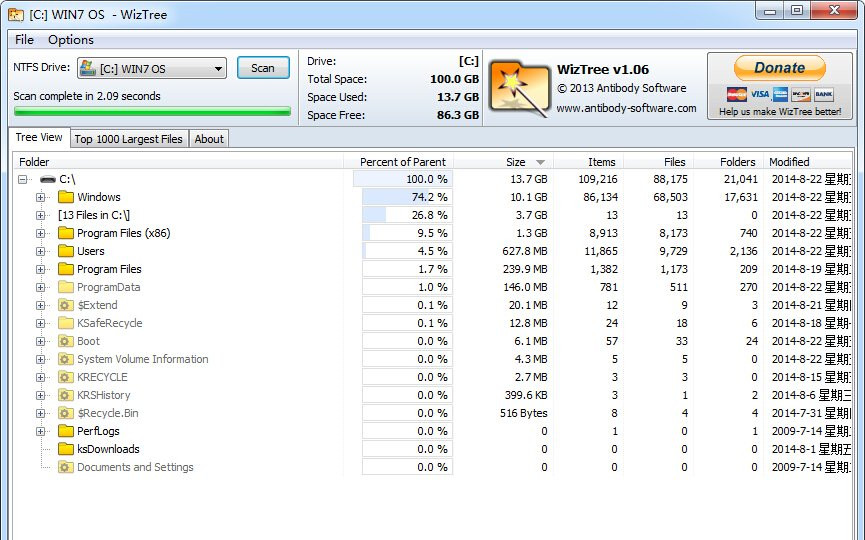
Task: Expand the Program Files (x86) node
Action: click(x=40, y=233)
